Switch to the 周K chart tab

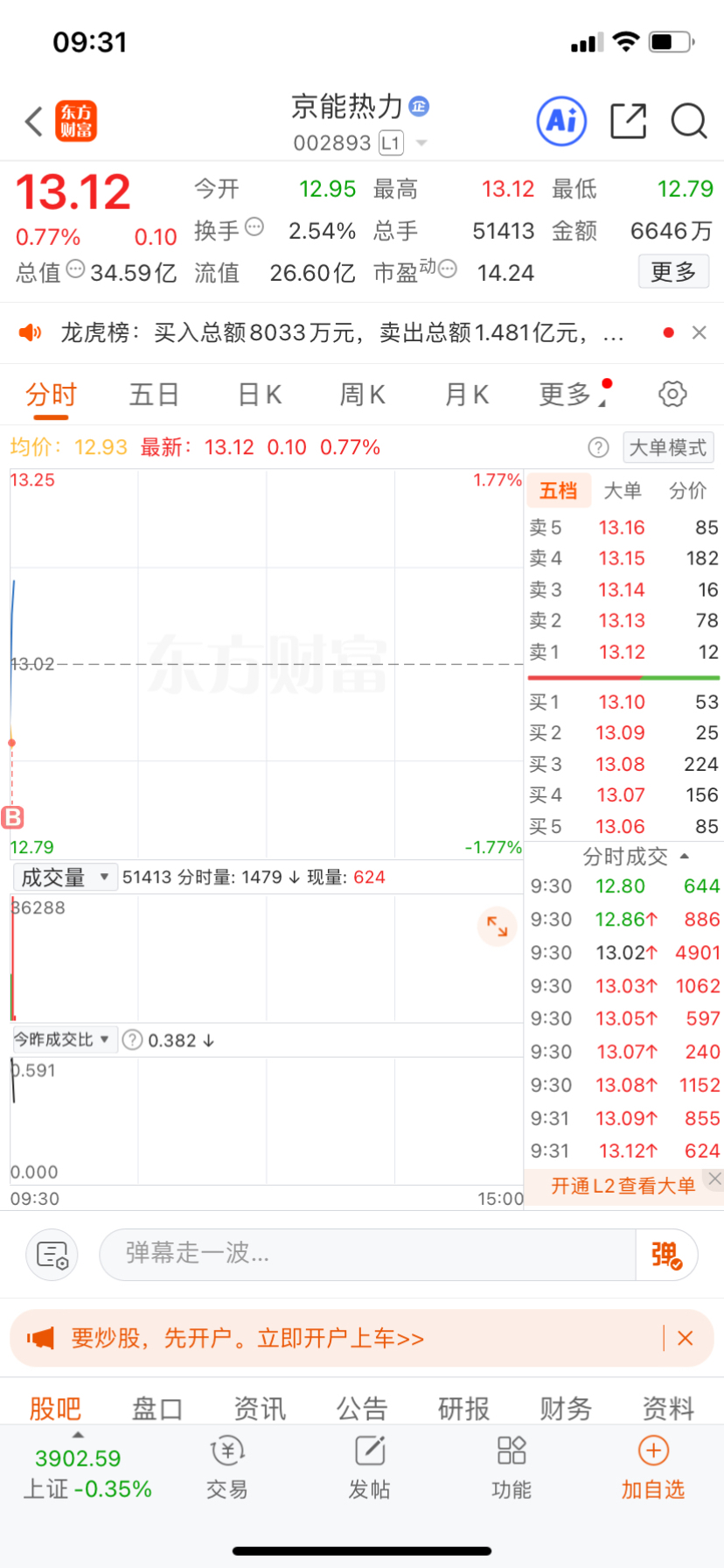click(362, 395)
